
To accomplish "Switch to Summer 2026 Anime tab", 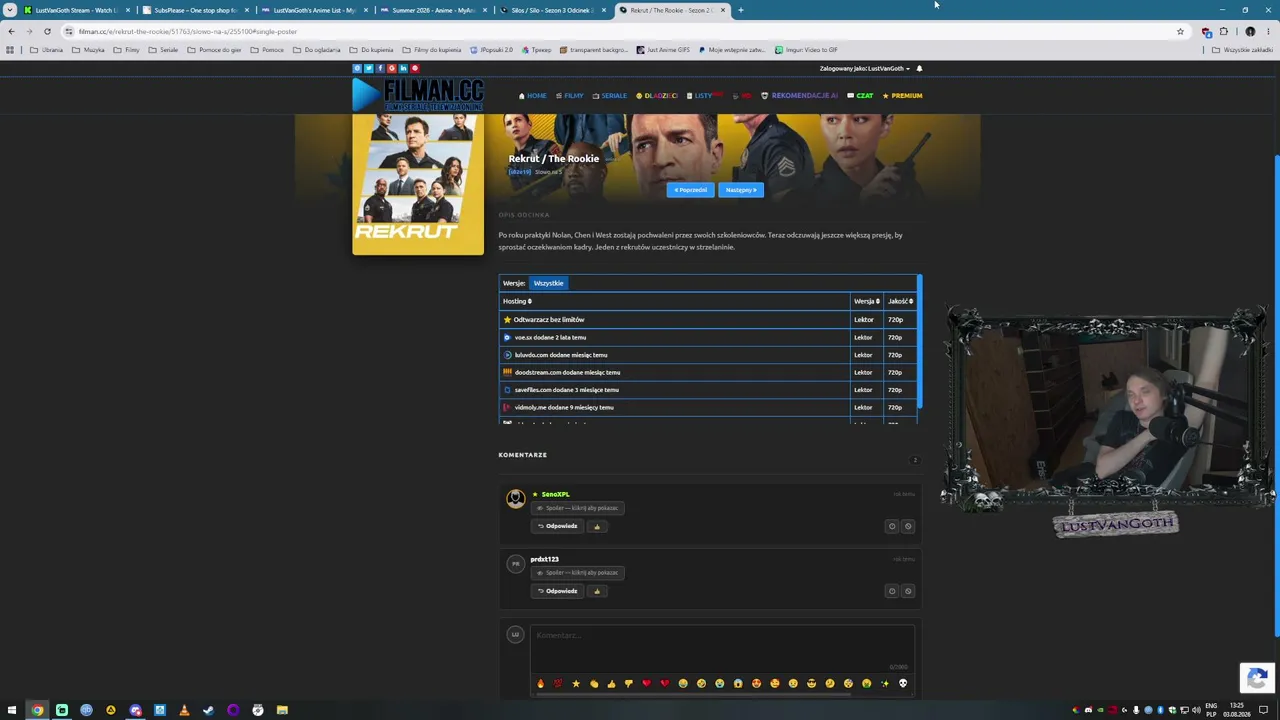I will pos(433,10).
